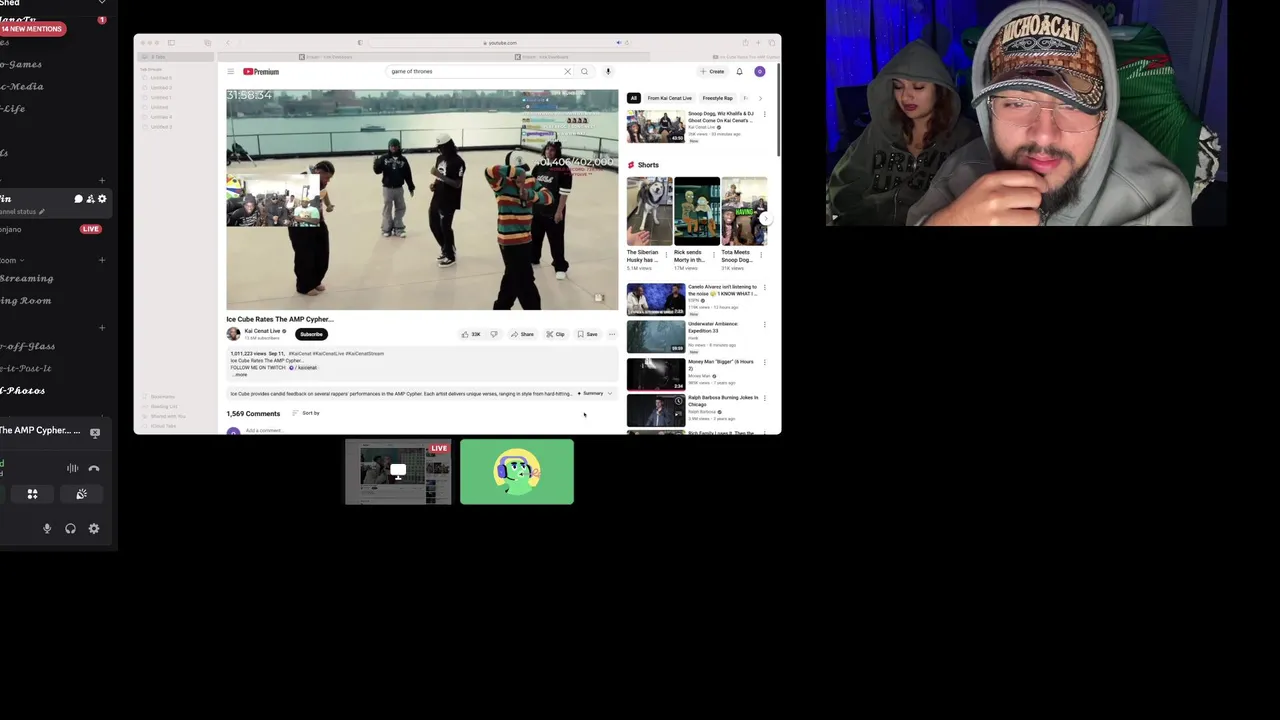Image resolution: width=1280 pixels, height=720 pixels.
Task: Open Canelo Alvarez recommended video
Action: coord(656,300)
